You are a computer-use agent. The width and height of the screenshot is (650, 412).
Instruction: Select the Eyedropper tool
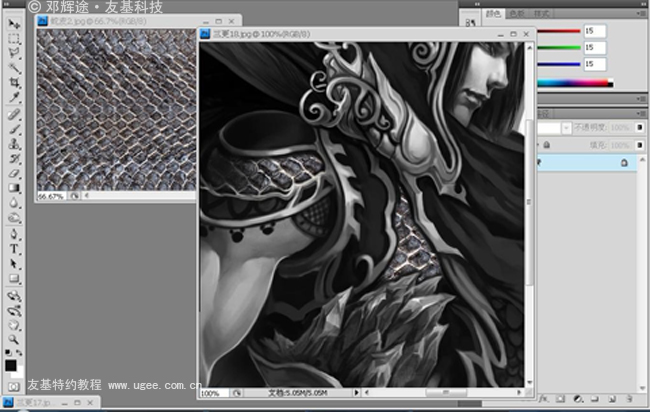point(14,97)
